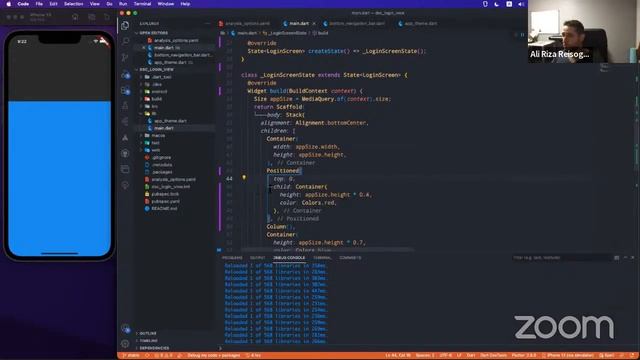
Task: Switch to the COMMENTS panel tab
Action: coord(350,258)
